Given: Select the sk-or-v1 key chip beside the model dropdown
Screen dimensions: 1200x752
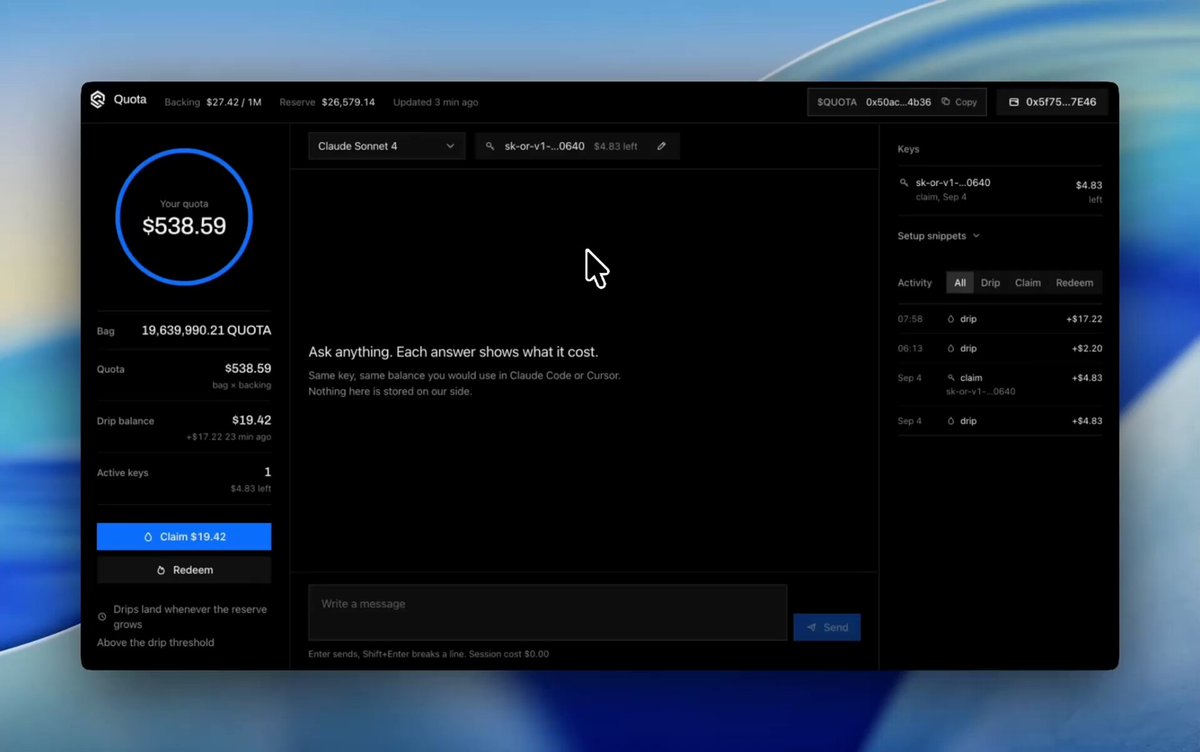Looking at the screenshot, I should (x=577, y=146).
